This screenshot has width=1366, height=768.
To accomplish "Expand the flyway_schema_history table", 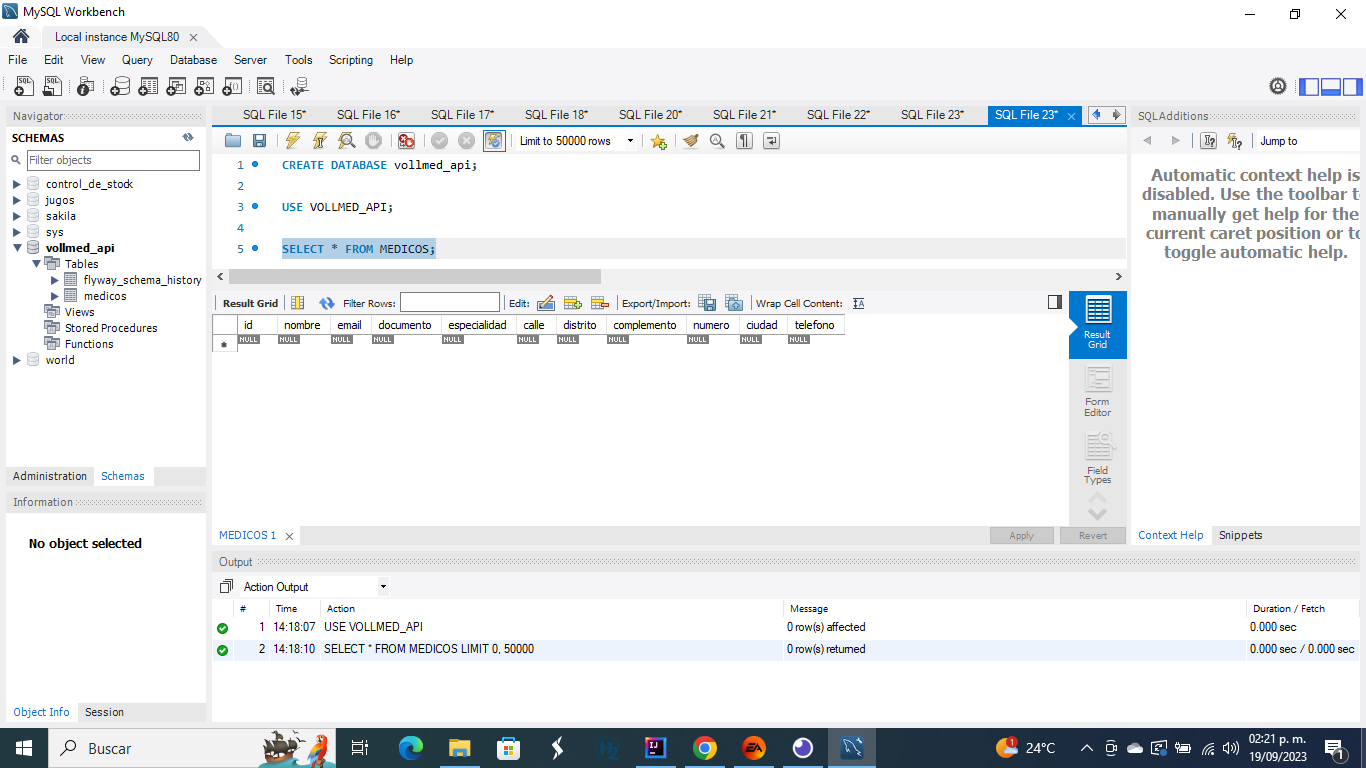I will (x=55, y=280).
